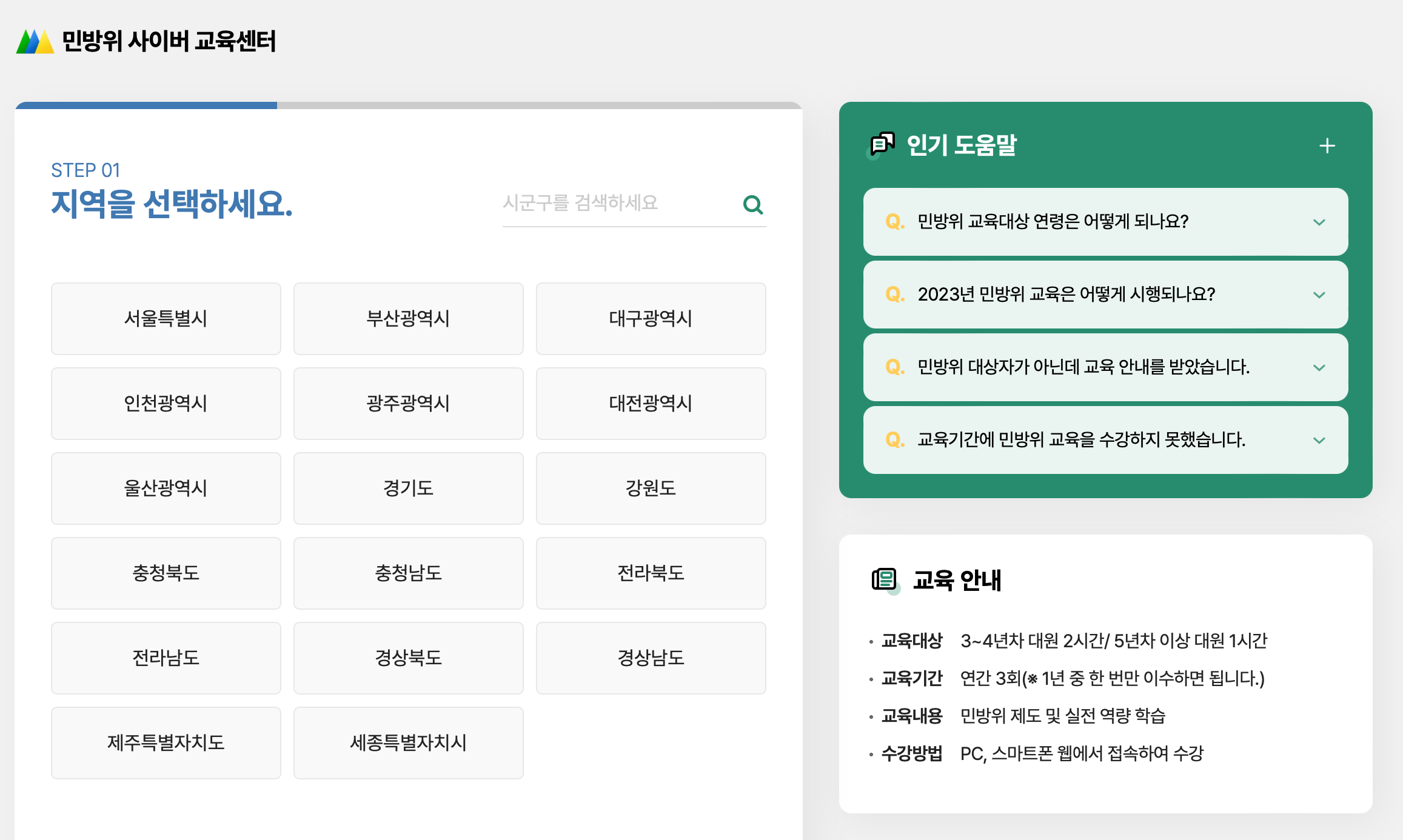
Task: Click the chat bubble icon beside 인기 도움말
Action: click(882, 144)
